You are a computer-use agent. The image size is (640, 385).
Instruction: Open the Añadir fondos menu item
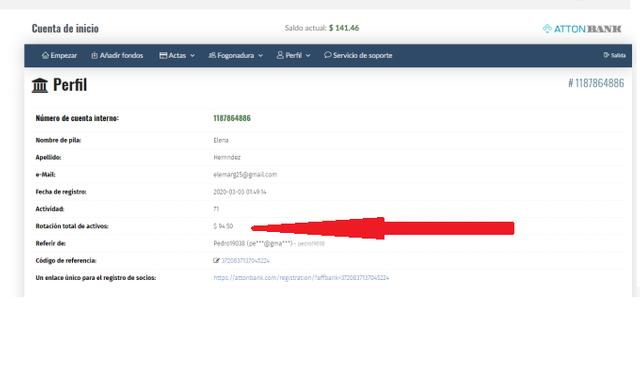tap(118, 55)
